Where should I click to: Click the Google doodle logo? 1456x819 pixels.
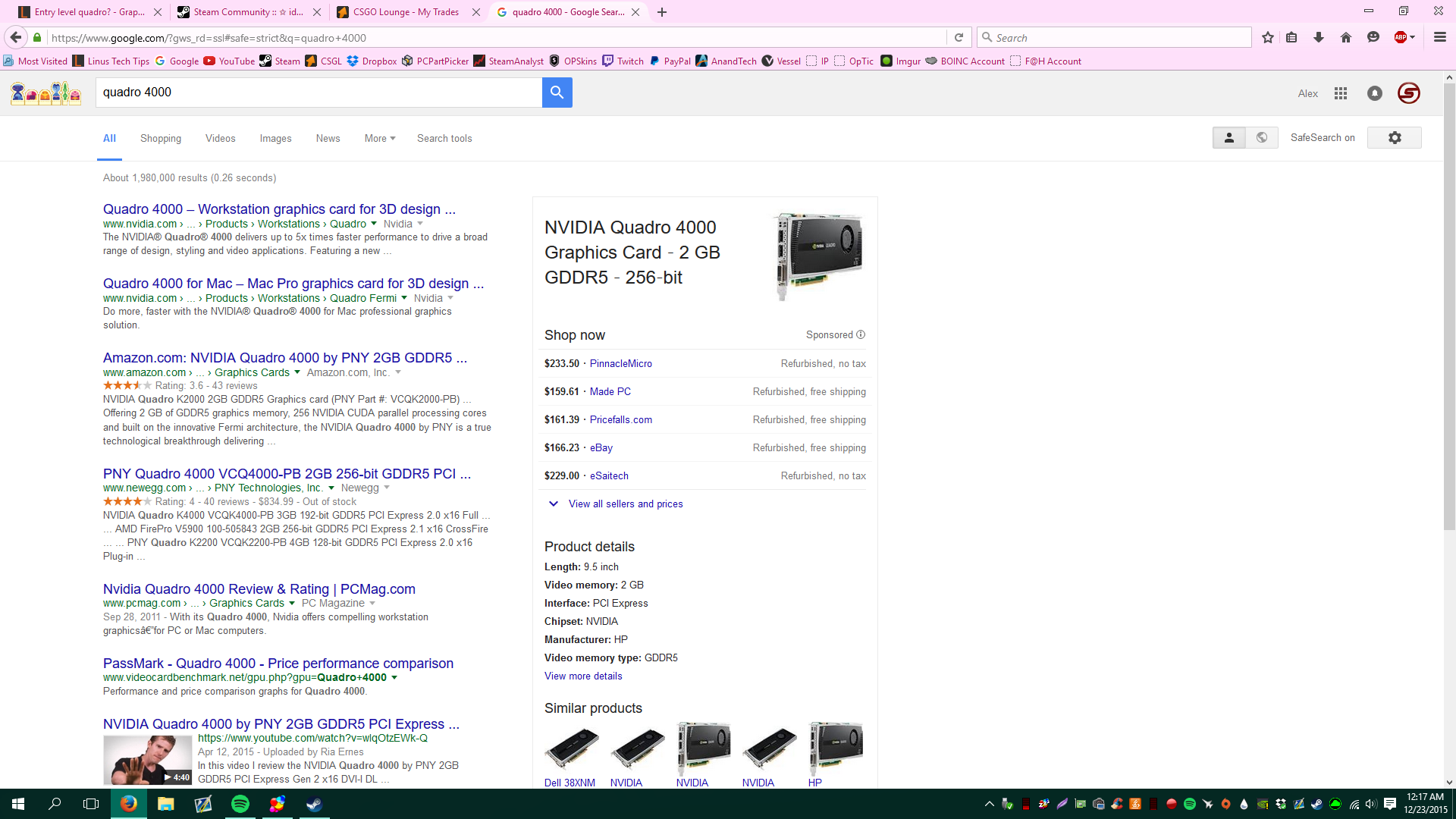(x=45, y=93)
